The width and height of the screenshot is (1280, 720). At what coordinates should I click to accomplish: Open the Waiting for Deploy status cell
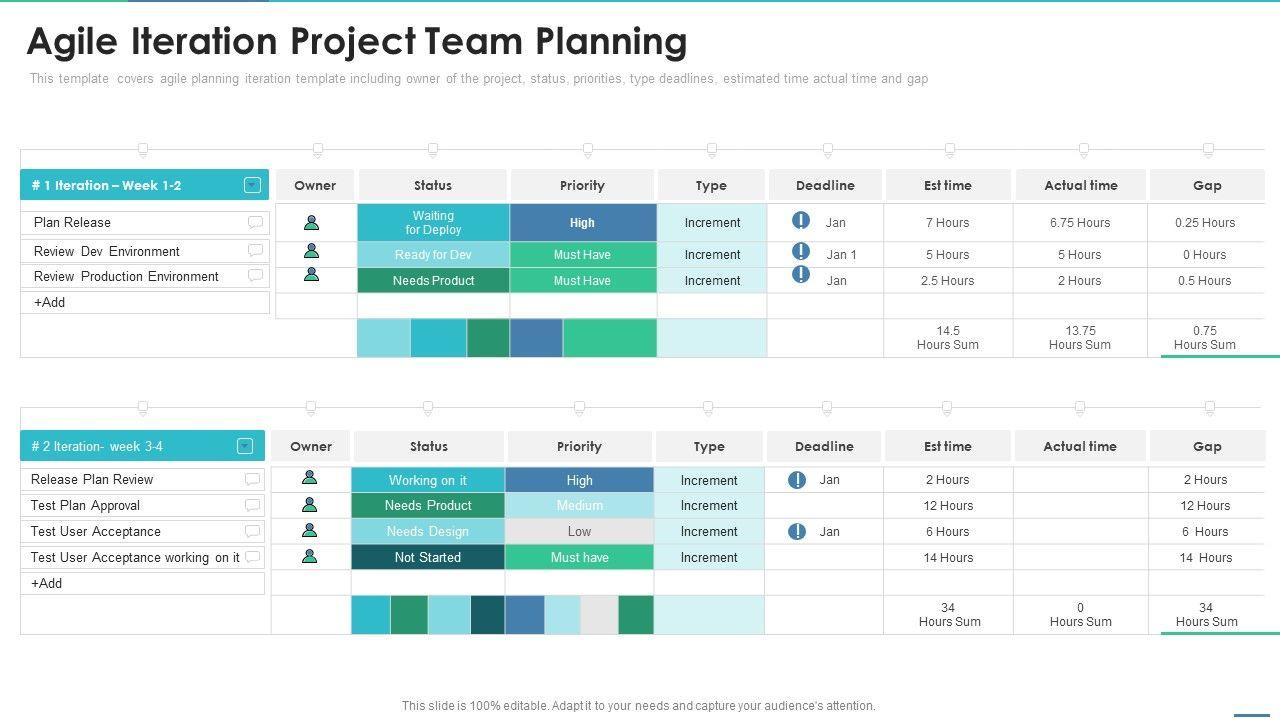click(x=433, y=222)
